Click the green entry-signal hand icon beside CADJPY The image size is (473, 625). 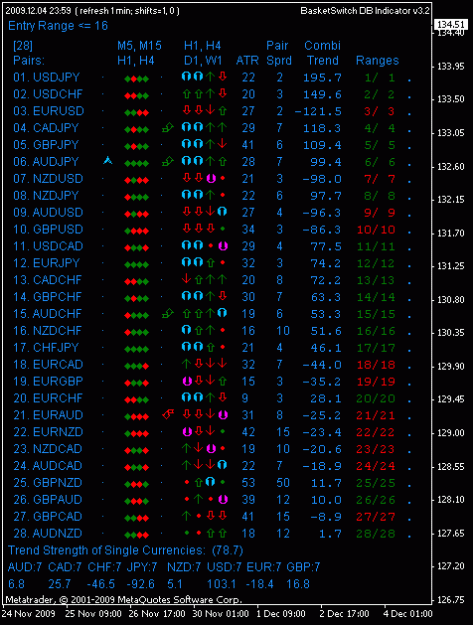tap(168, 128)
